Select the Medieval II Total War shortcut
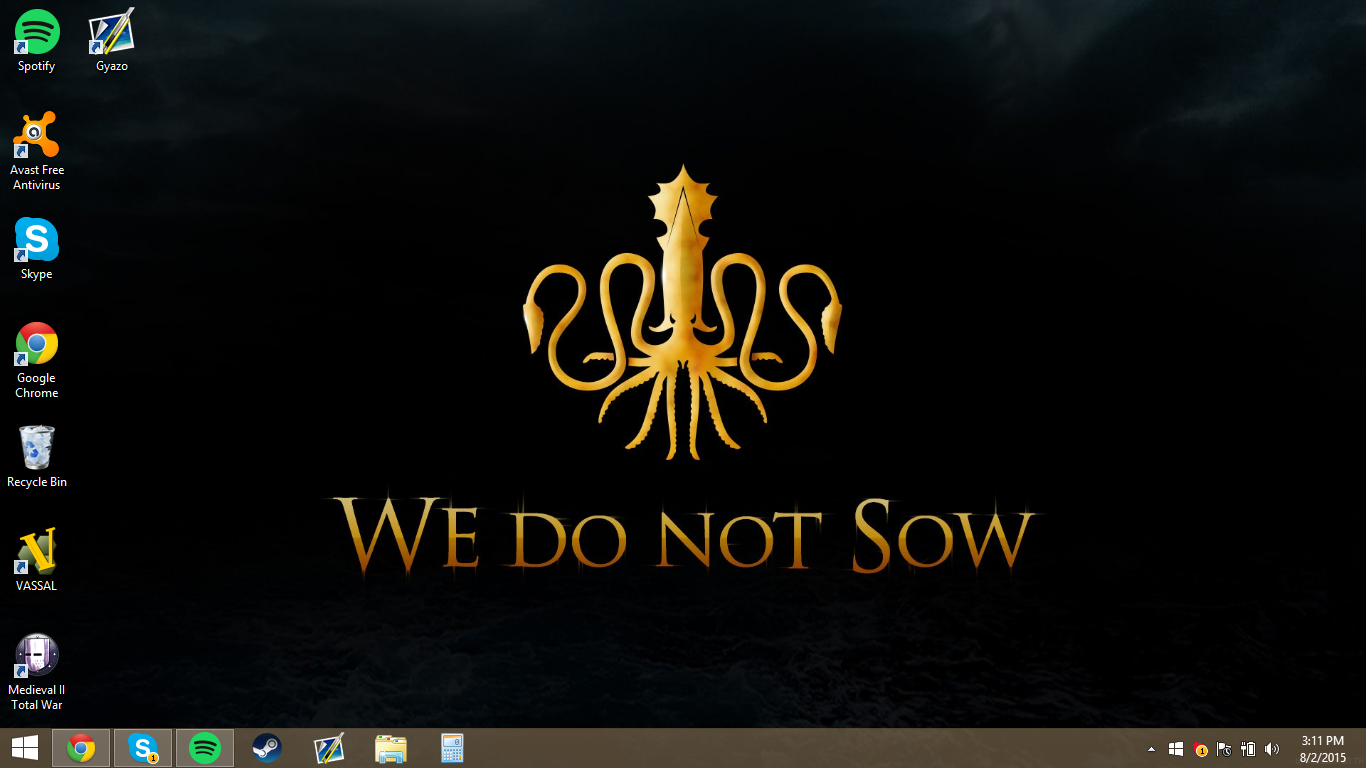 [x=37, y=672]
